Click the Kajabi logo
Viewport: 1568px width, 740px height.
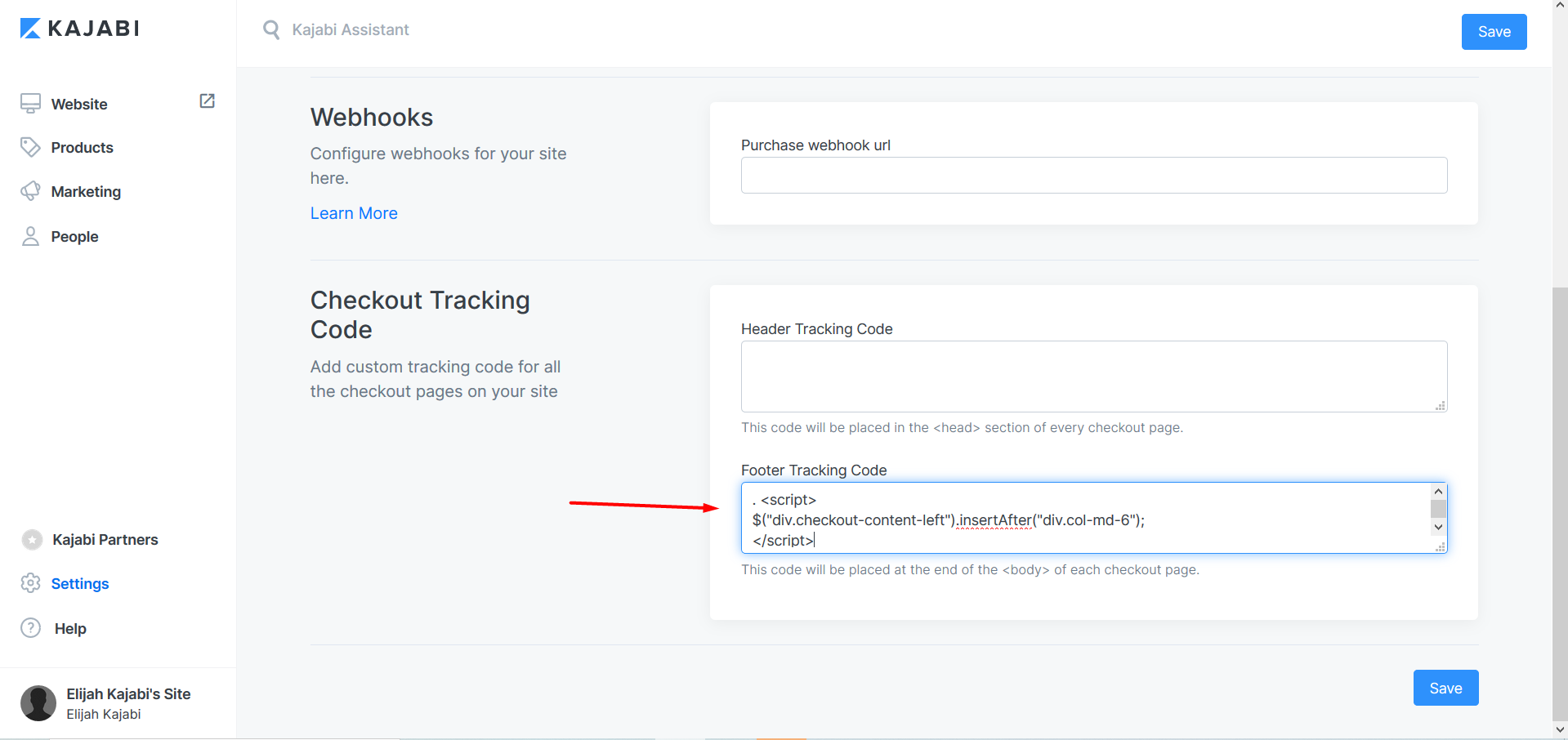pyautogui.click(x=79, y=29)
